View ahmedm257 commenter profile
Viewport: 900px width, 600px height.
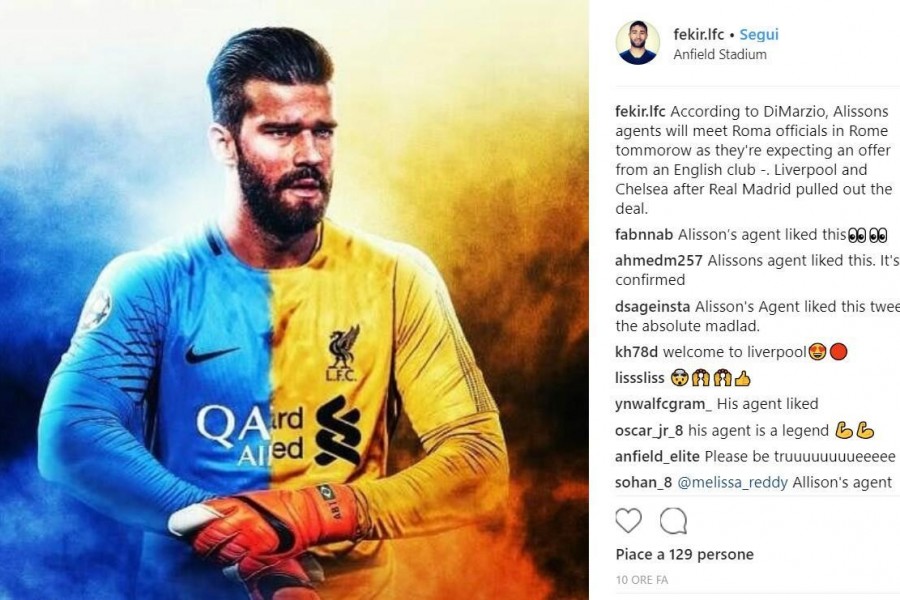tap(658, 261)
